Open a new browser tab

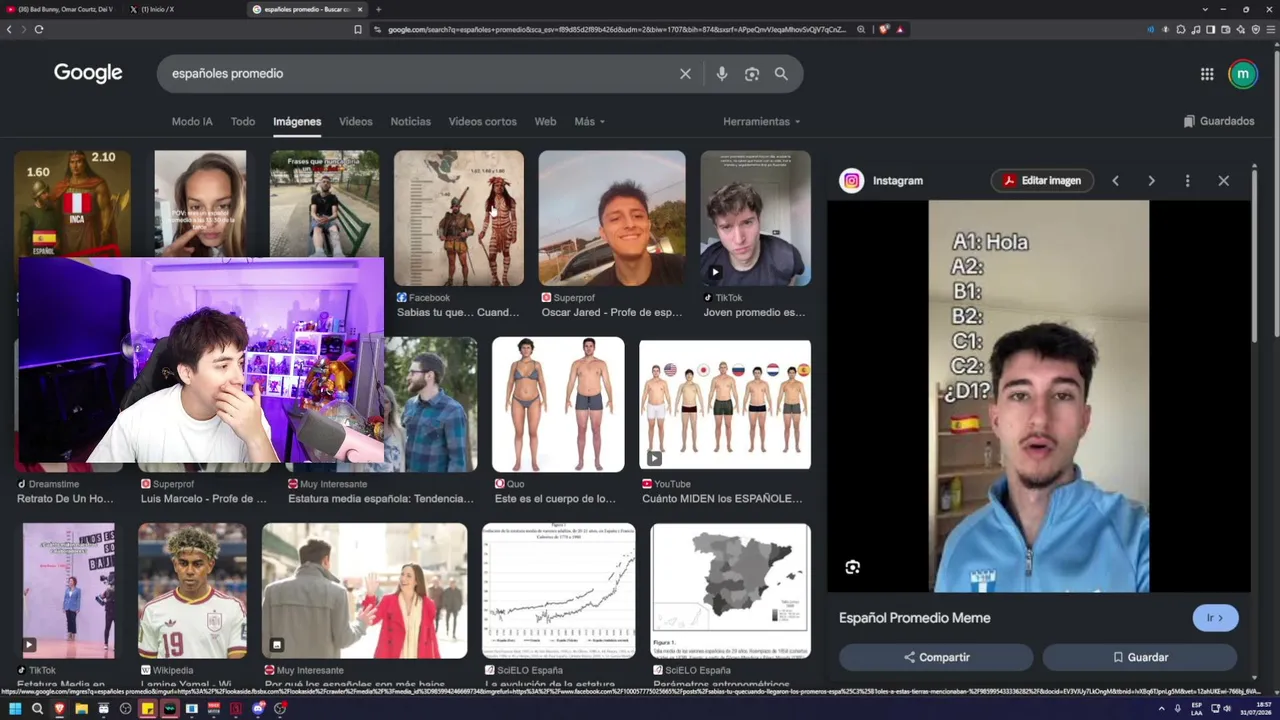point(378,9)
